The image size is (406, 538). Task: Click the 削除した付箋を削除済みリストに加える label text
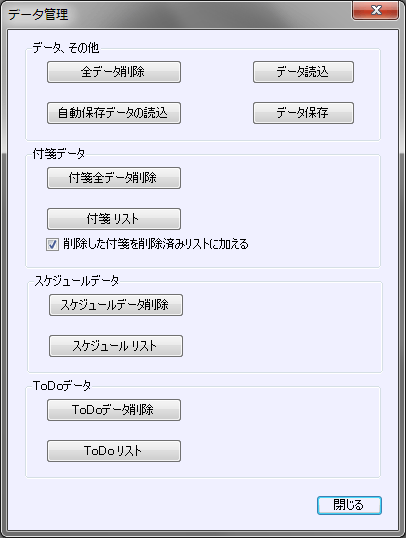click(155, 244)
